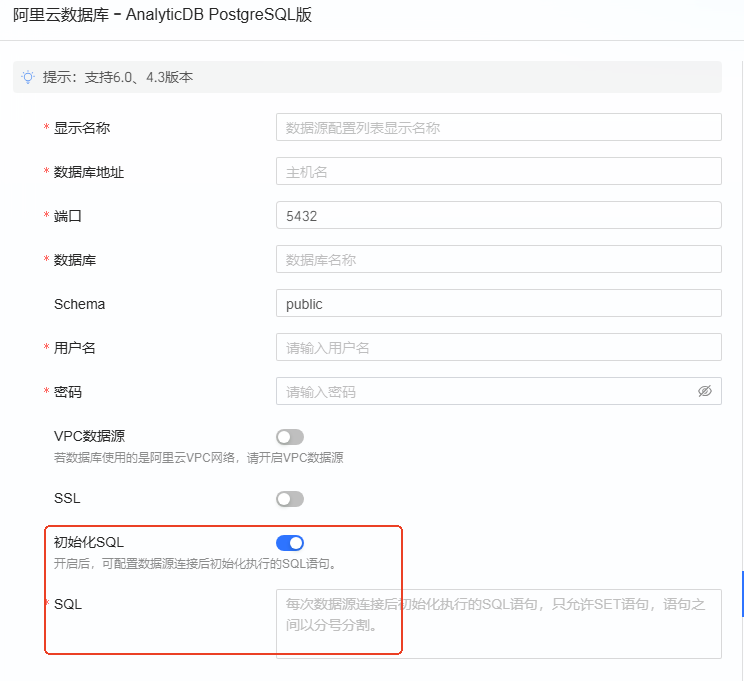Toggle password visibility eye icon

[x=705, y=391]
